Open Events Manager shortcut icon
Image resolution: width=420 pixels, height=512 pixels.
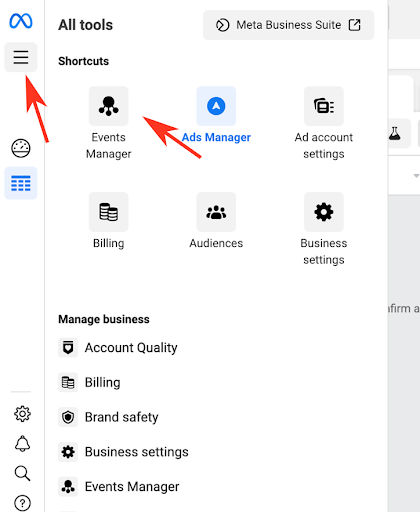109,106
